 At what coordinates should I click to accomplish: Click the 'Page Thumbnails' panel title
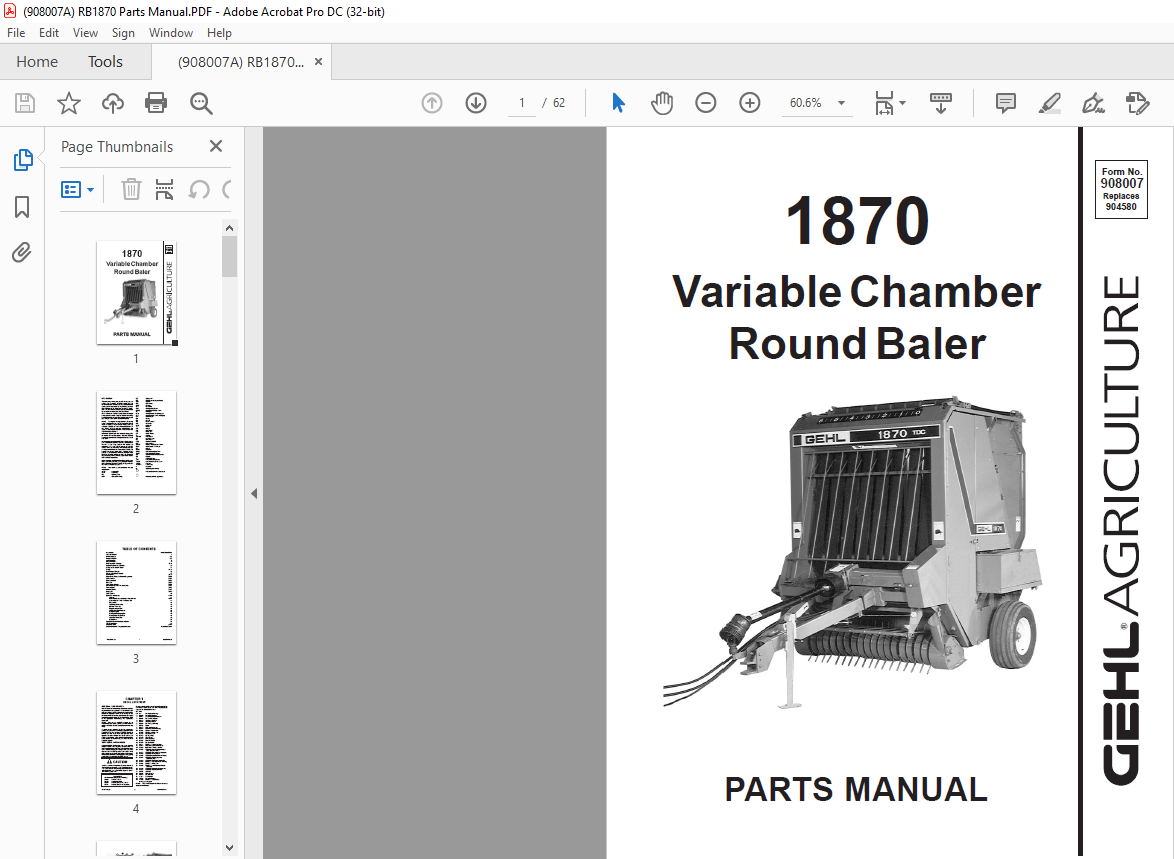117,147
